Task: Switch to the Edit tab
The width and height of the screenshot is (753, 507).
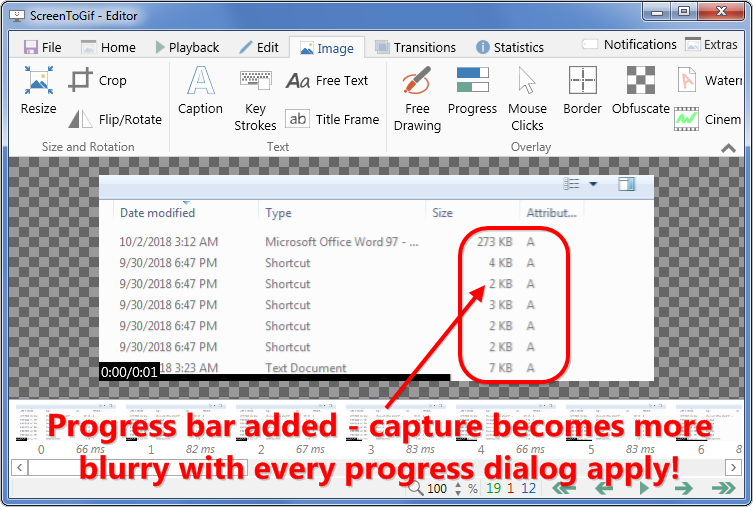Action: click(x=259, y=47)
